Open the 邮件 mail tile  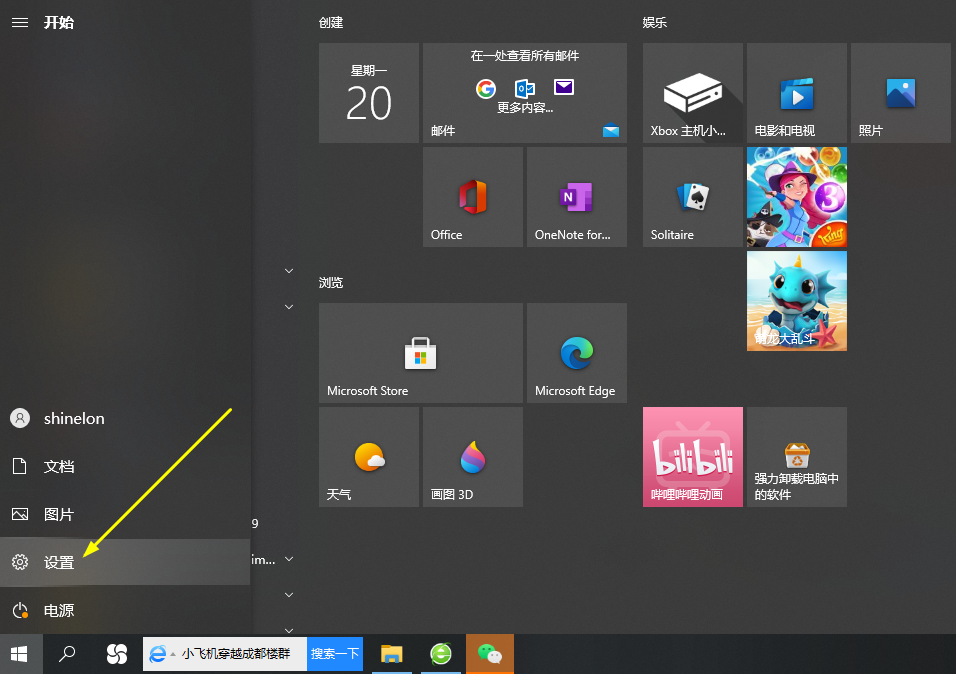pos(525,93)
